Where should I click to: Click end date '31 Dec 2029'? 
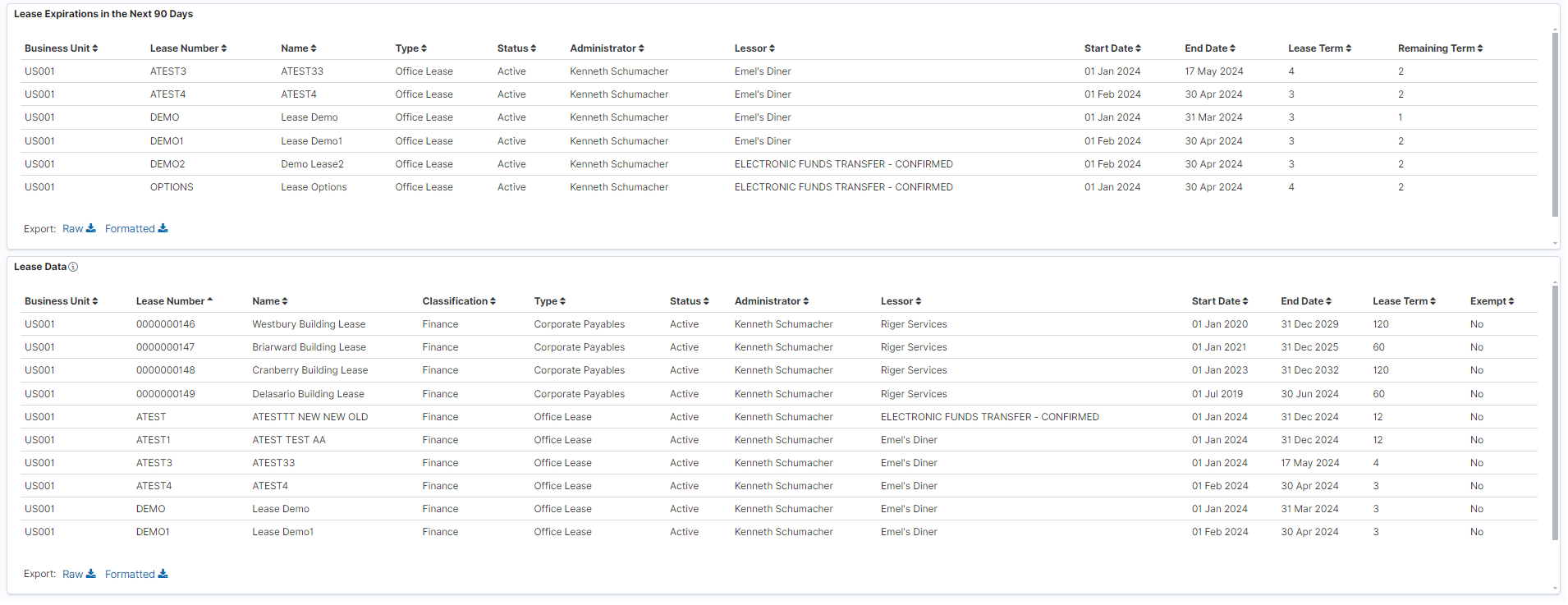(x=1309, y=324)
